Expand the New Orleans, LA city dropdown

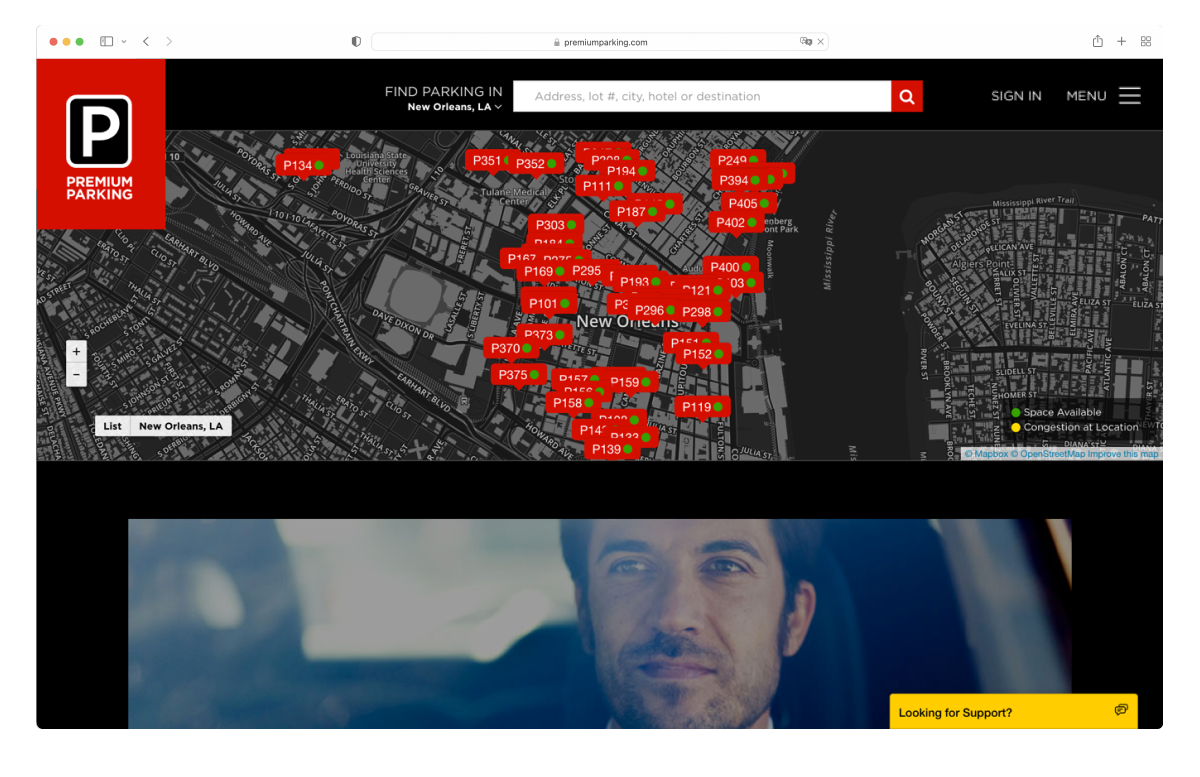coord(454,107)
